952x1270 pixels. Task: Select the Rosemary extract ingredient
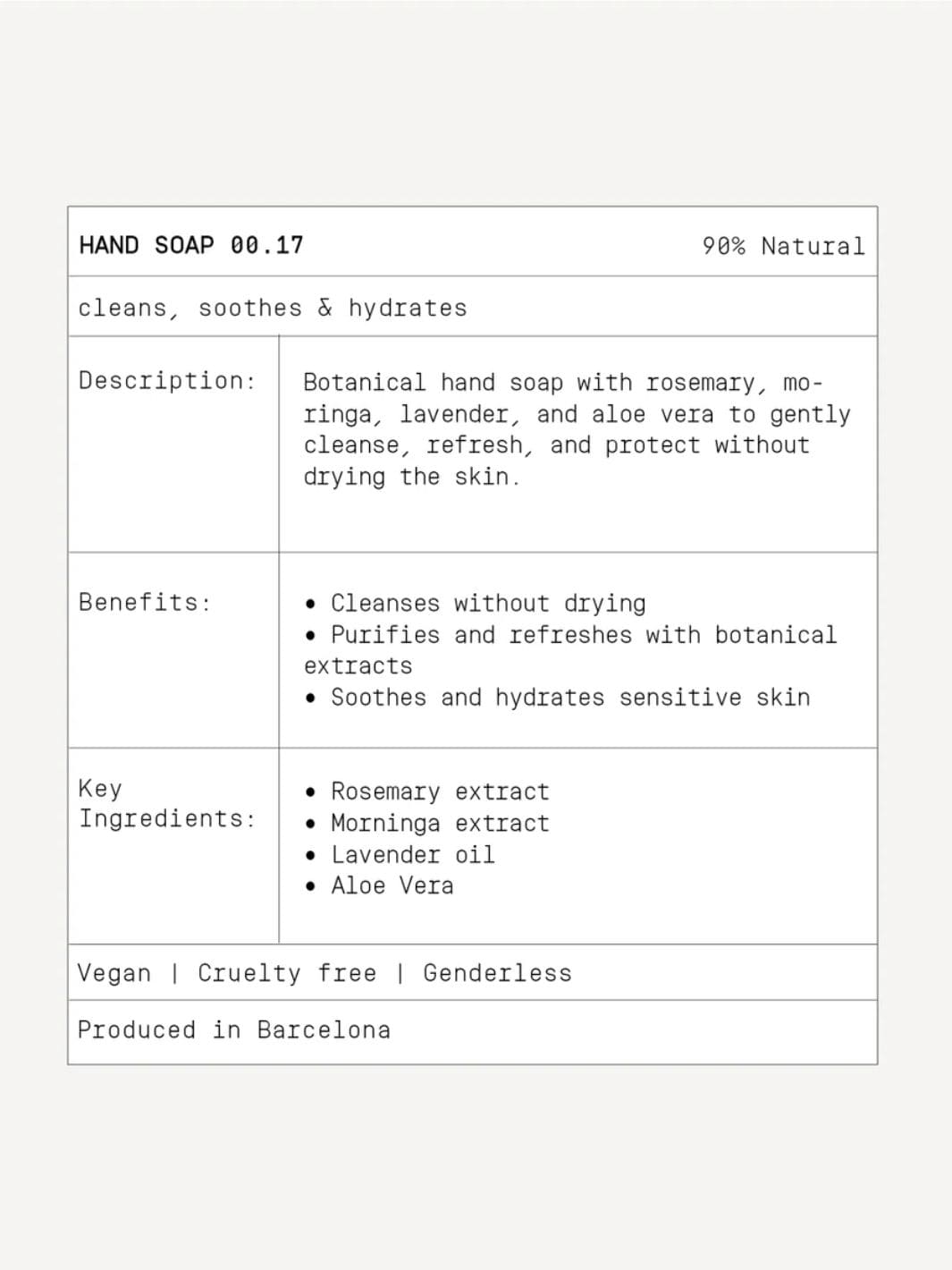tap(440, 792)
